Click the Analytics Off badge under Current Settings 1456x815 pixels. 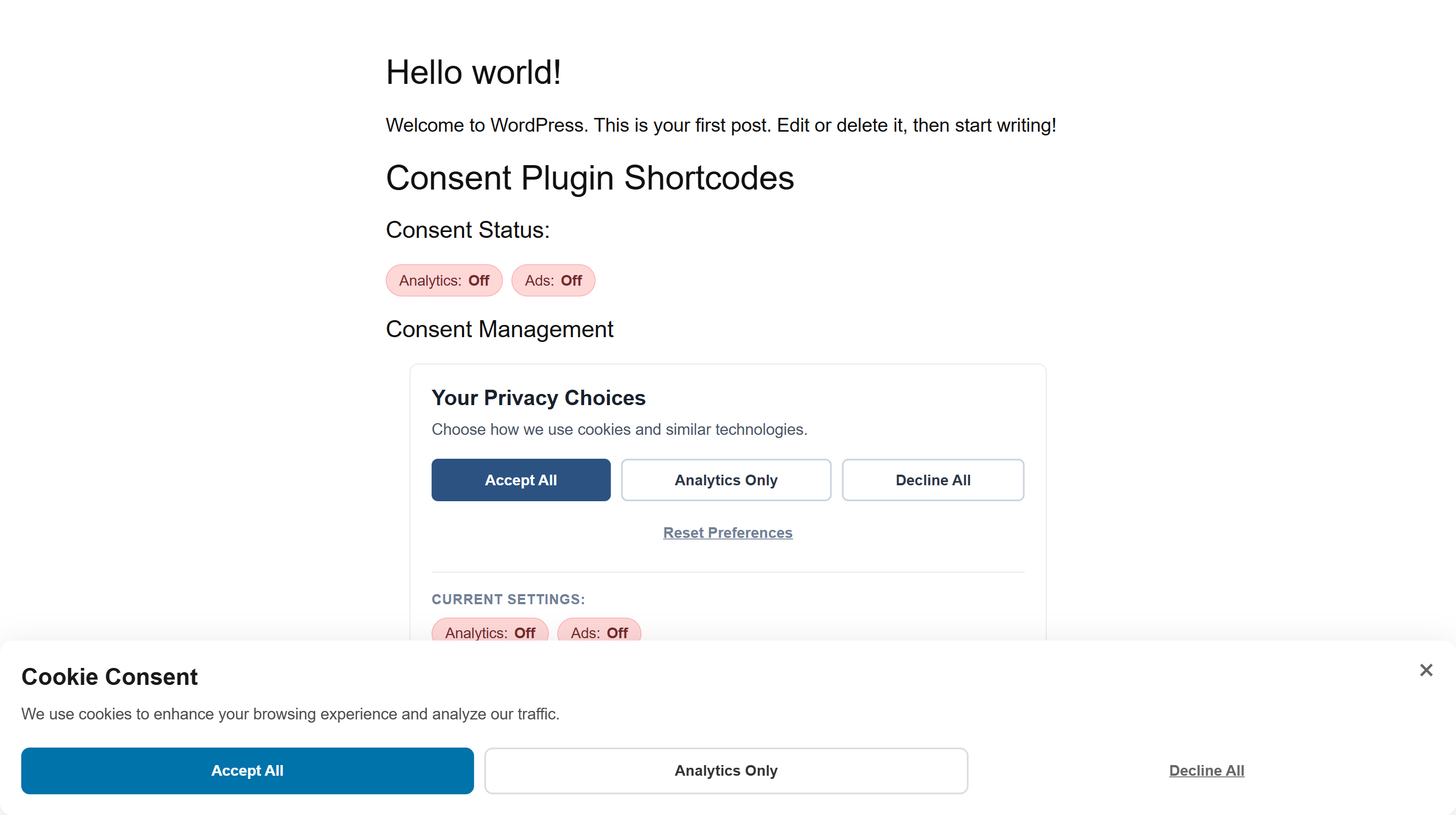[490, 632]
